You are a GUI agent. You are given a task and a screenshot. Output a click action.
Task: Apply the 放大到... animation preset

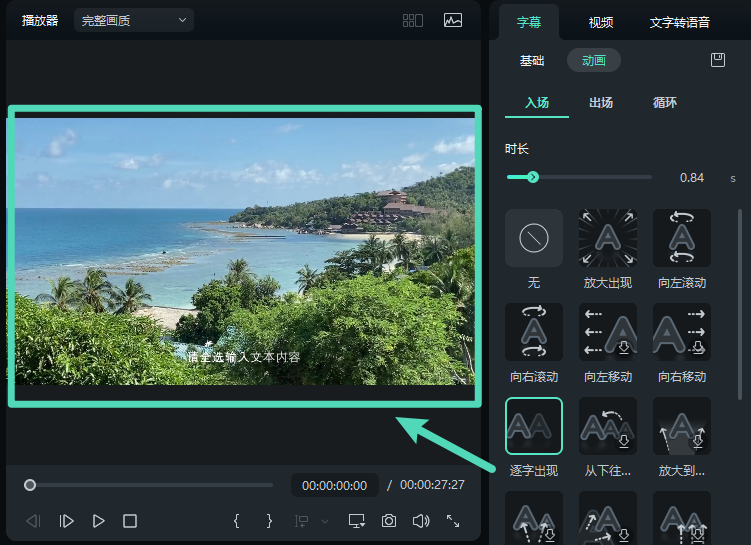point(682,426)
